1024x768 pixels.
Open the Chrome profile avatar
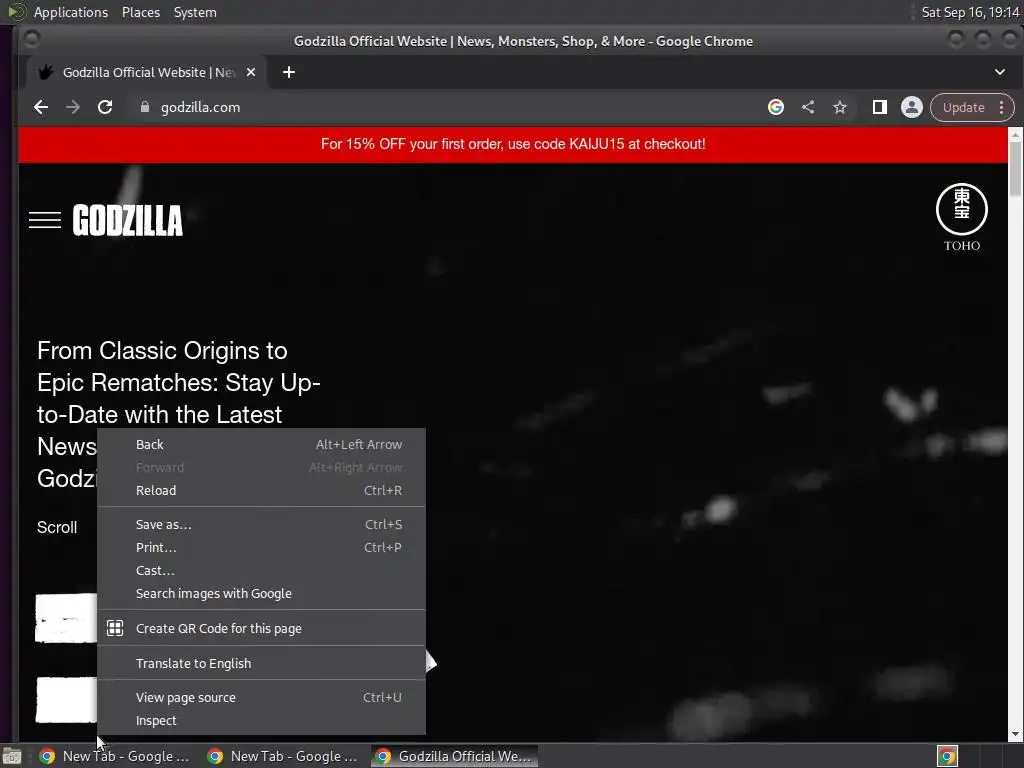click(912, 107)
